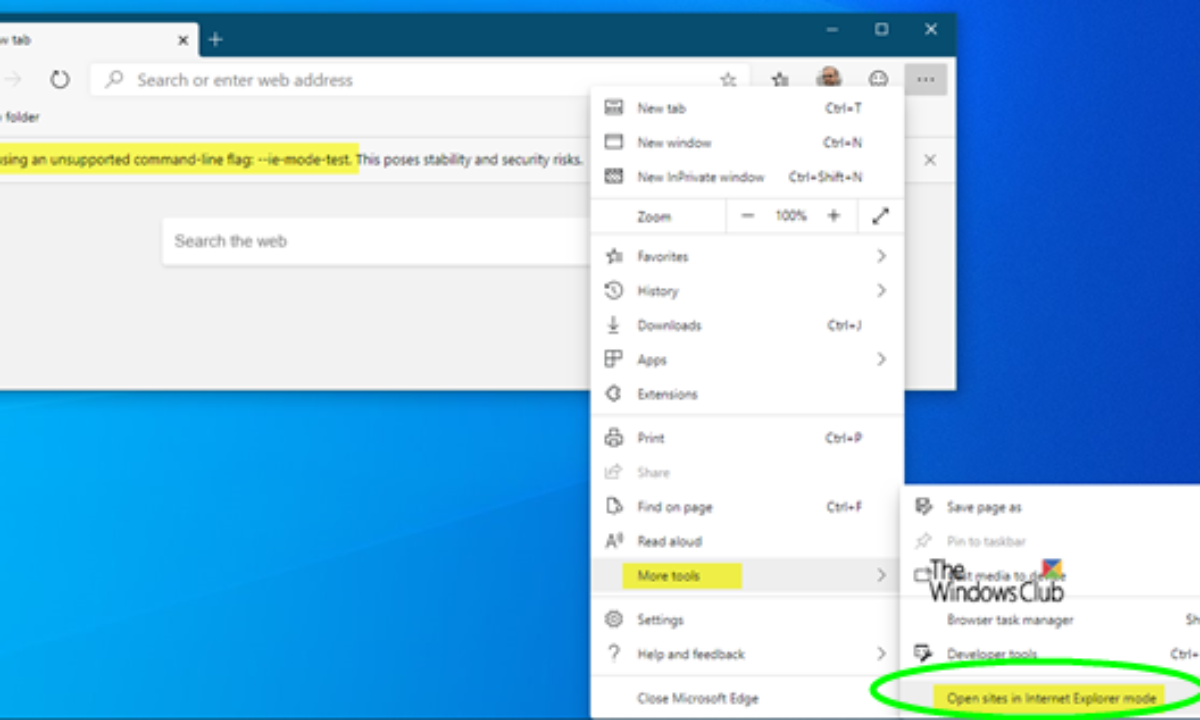Image resolution: width=1200 pixels, height=720 pixels.
Task: Select New window from the menu
Action: point(748,143)
